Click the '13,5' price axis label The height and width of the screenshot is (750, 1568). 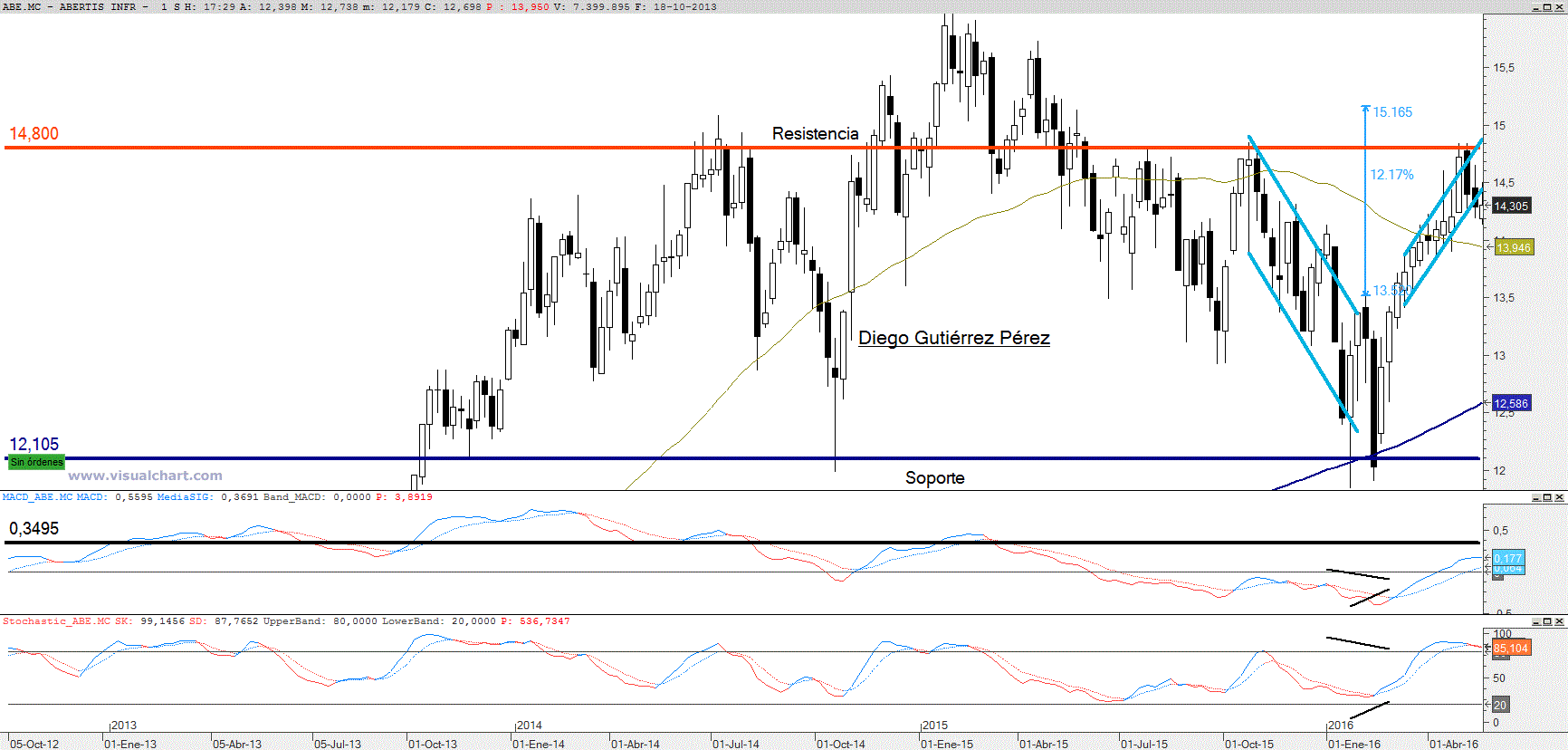pos(1504,298)
